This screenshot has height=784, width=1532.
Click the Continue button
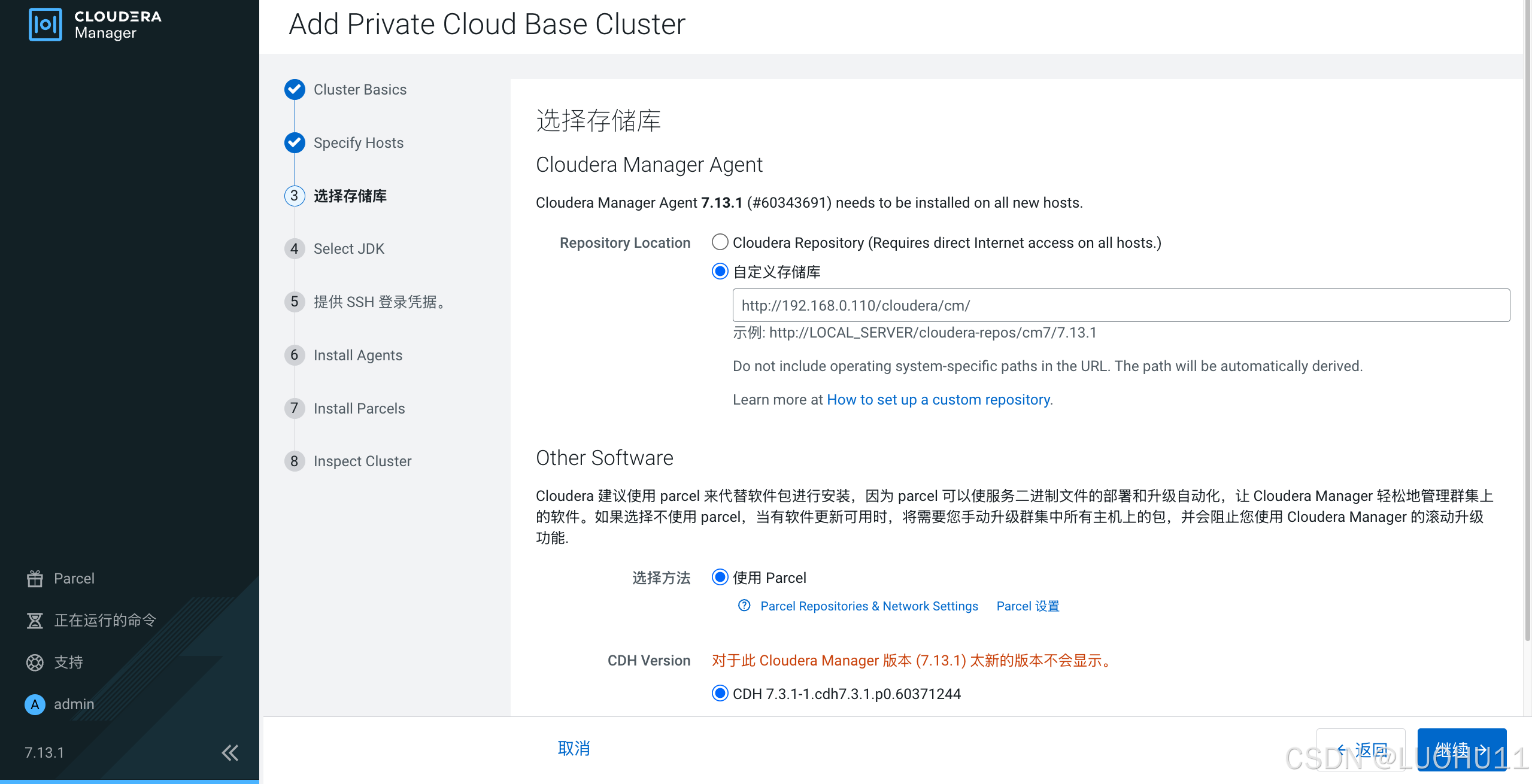(1461, 749)
